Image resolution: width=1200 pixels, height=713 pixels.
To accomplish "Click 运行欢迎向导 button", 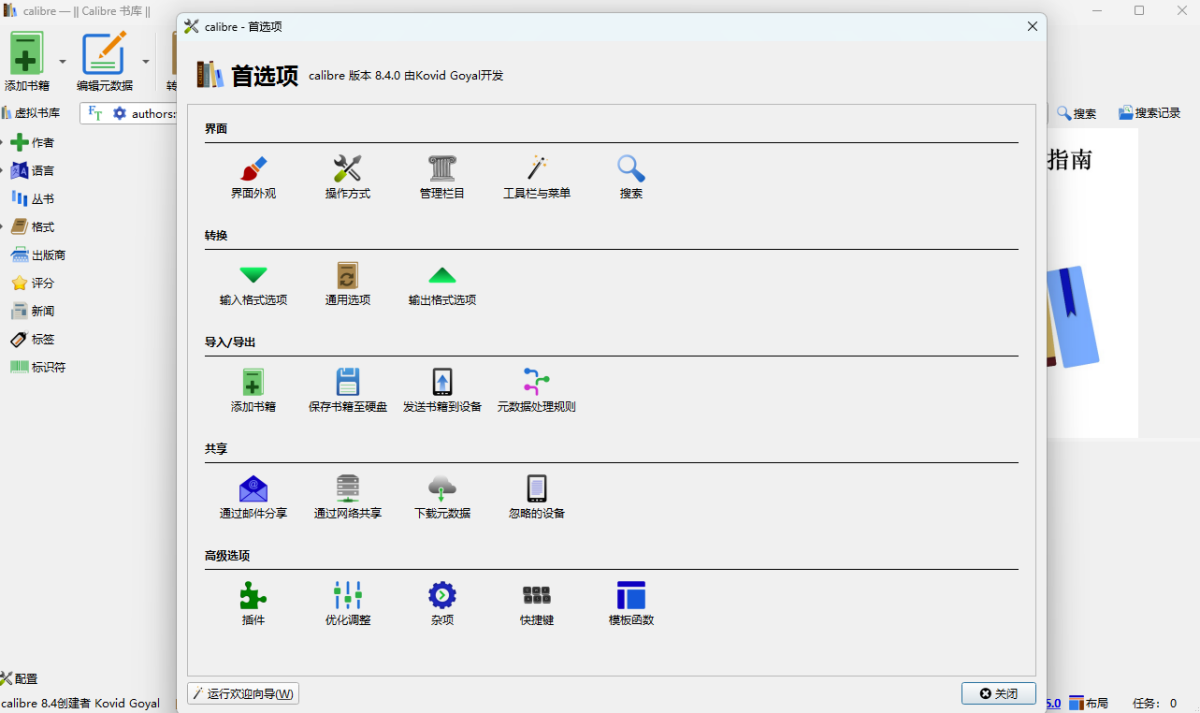I will (243, 694).
